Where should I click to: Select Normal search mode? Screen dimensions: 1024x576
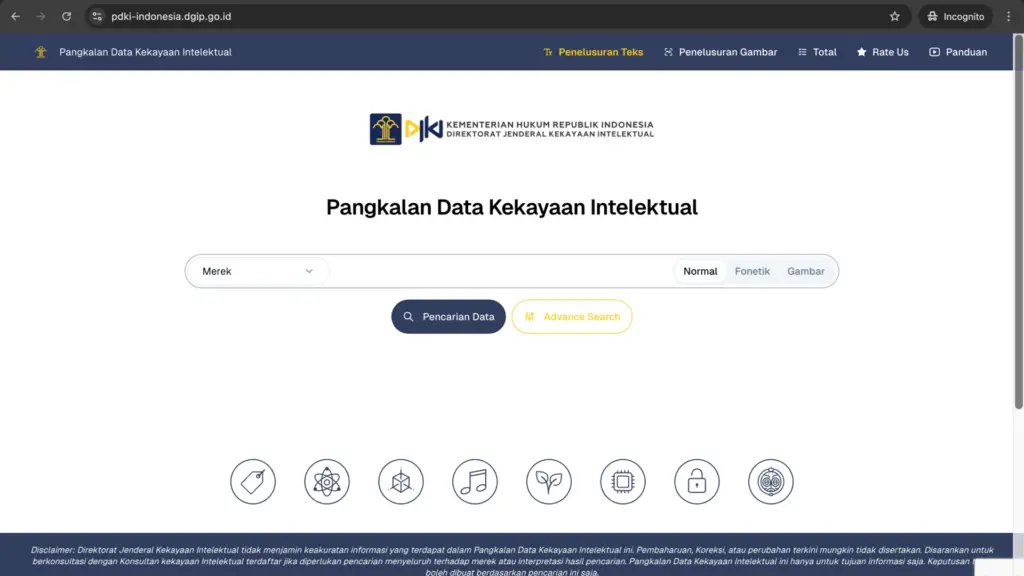point(700,271)
